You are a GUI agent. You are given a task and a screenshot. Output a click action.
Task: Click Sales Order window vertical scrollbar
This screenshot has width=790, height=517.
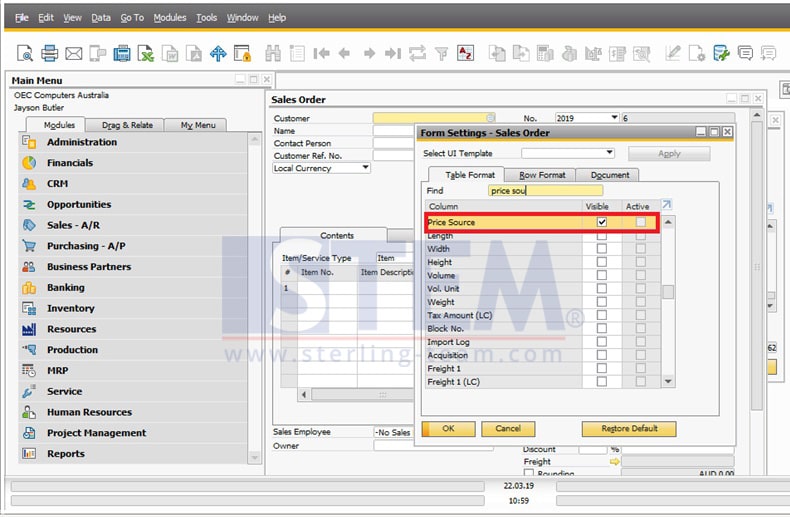point(756,266)
